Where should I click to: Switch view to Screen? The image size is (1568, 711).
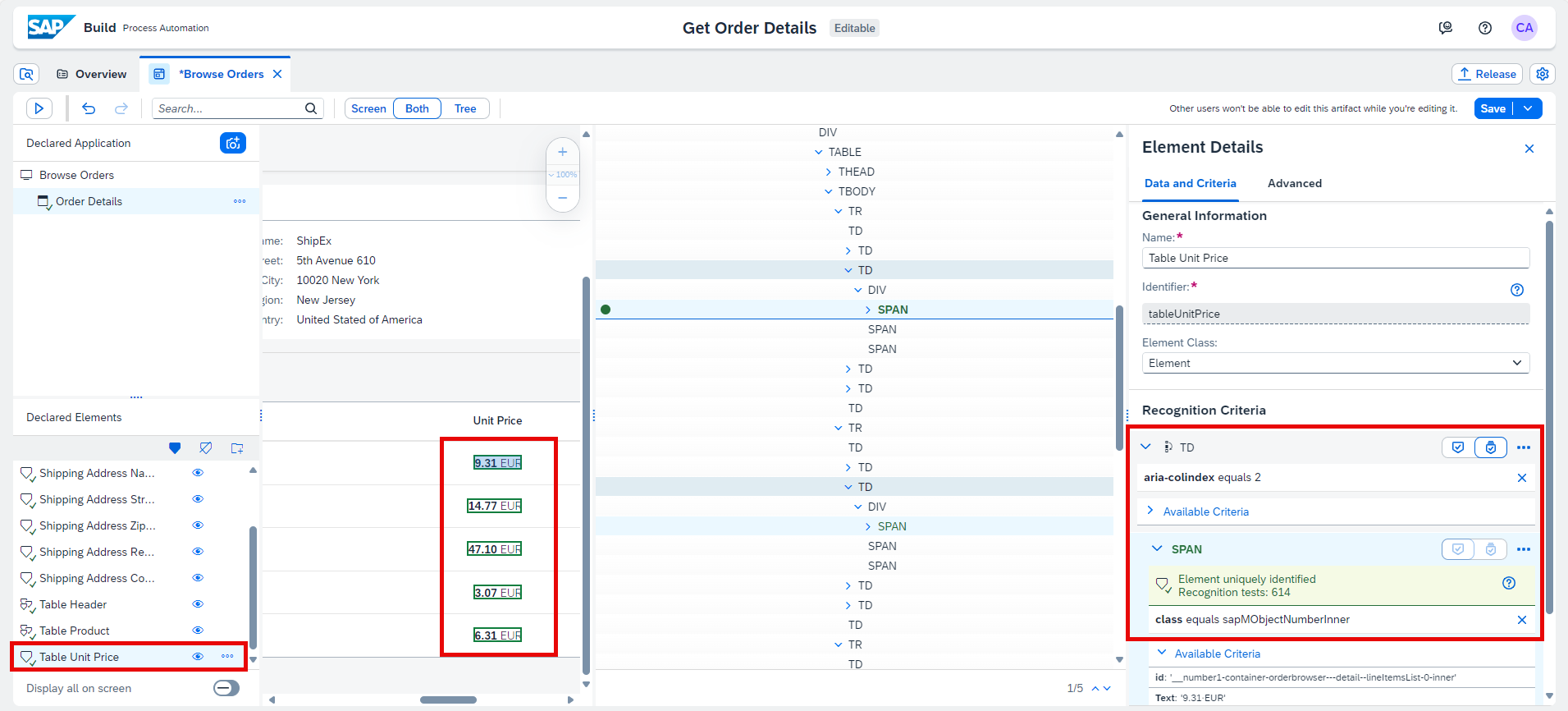[368, 108]
